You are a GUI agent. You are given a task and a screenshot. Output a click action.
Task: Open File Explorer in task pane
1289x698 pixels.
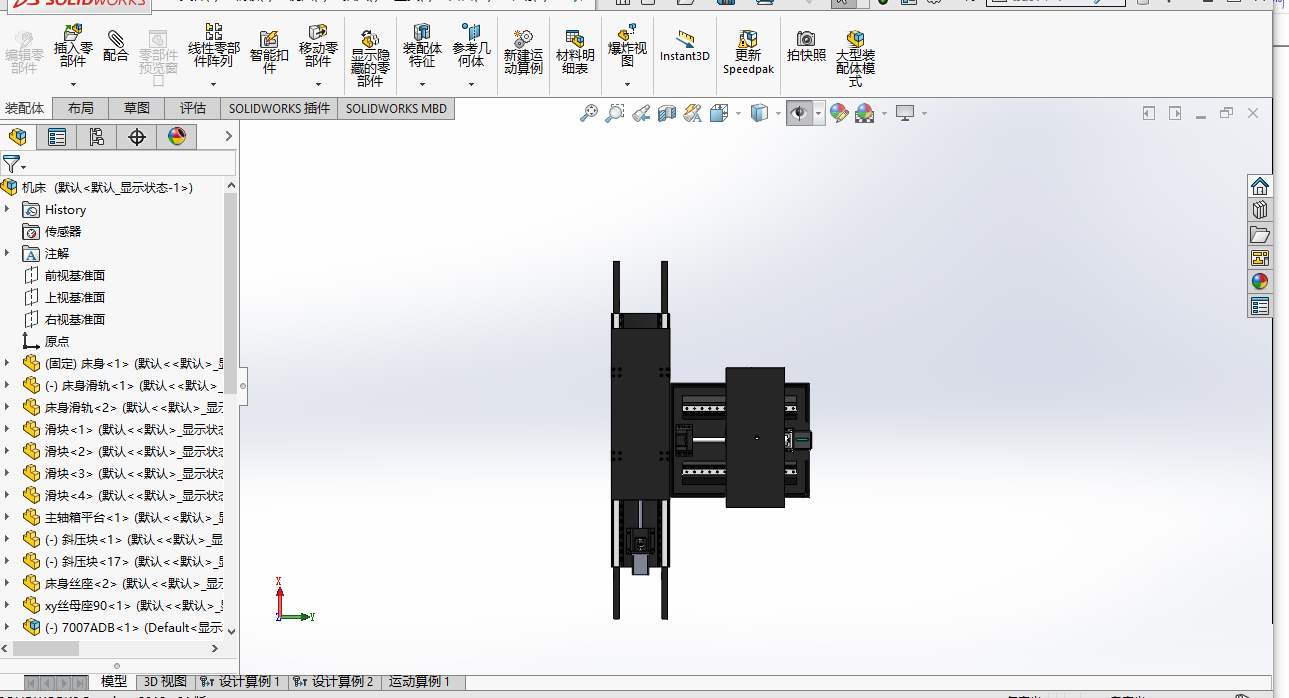click(1259, 234)
